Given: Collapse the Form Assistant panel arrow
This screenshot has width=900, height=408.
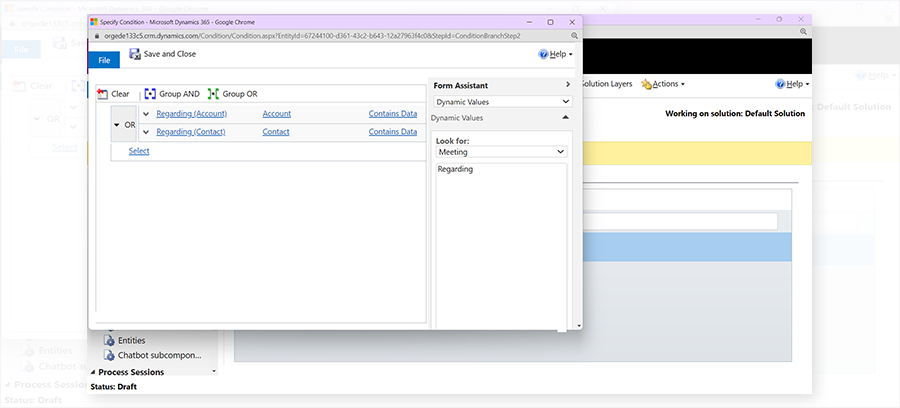Looking at the screenshot, I should [x=568, y=85].
